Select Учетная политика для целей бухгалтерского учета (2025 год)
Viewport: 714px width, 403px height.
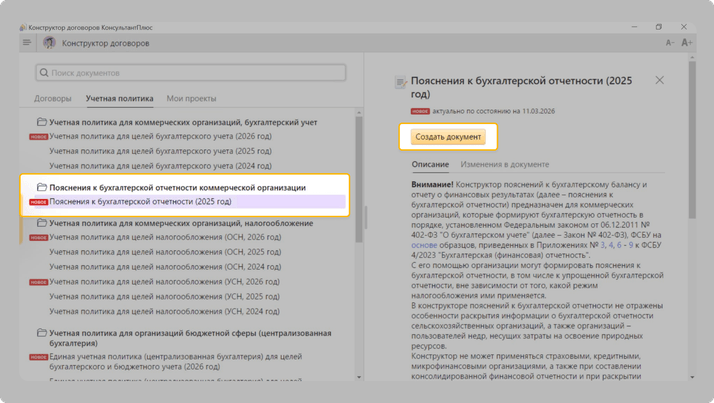pyautogui.click(x=160, y=151)
